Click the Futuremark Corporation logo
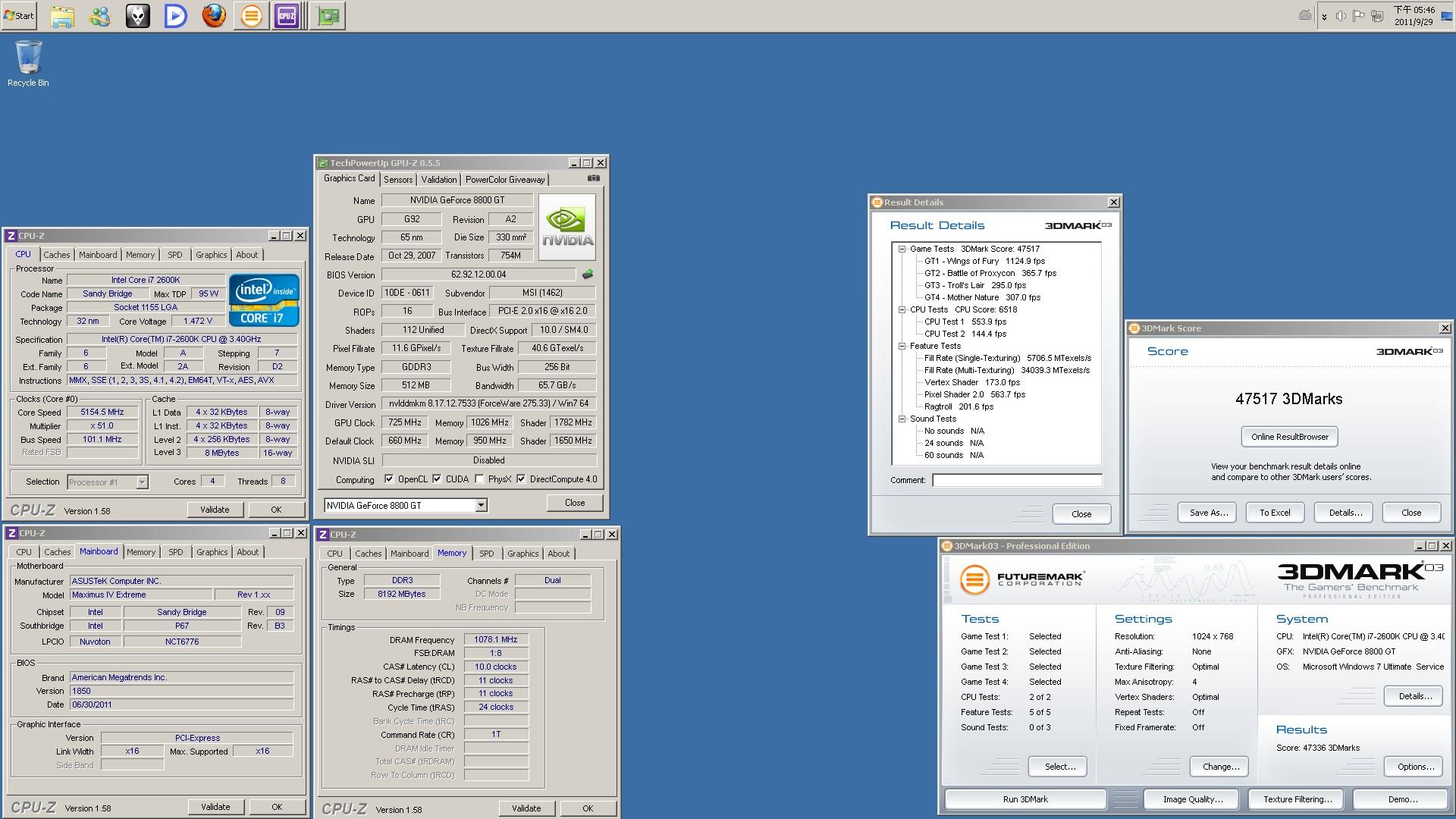This screenshot has height=819, width=1456. (x=1021, y=579)
